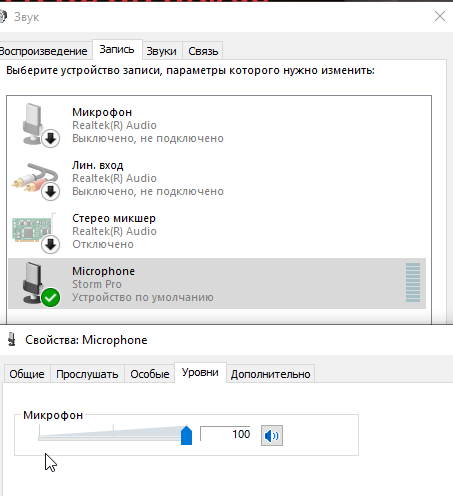Open the Прослушать tab

(x=87, y=374)
